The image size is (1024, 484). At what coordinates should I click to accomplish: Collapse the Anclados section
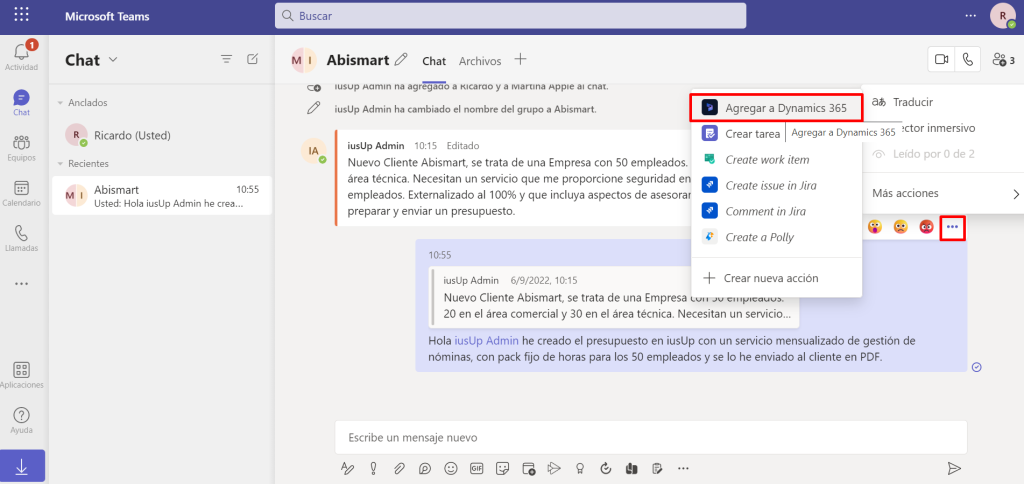[61, 103]
